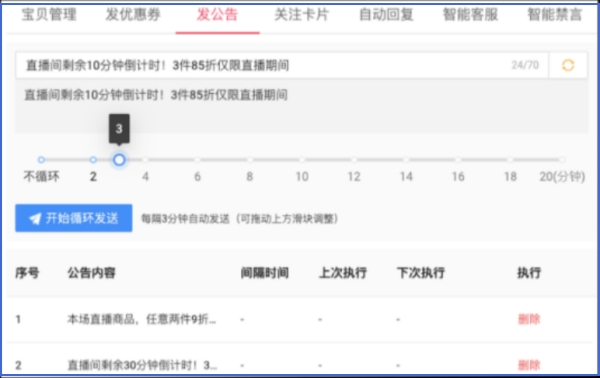Viewport: 600px width, 378px height.
Task: Set interval slider to 4 minutes
Action: coord(145,160)
